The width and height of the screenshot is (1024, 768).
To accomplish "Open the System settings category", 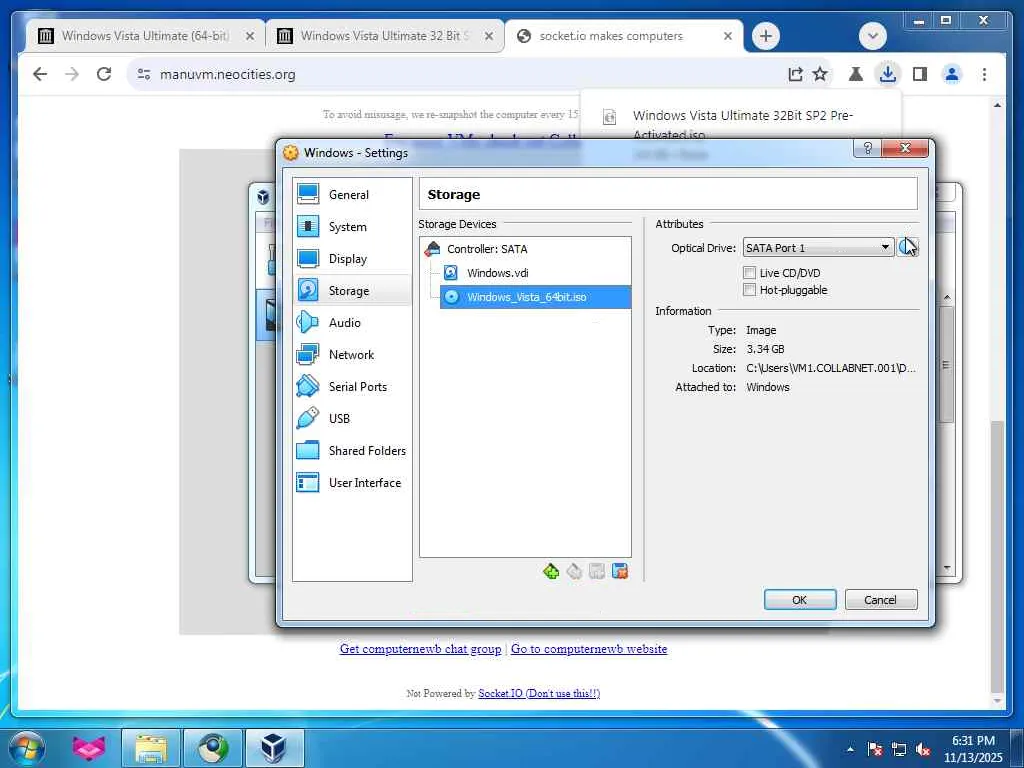I will click(x=352, y=227).
